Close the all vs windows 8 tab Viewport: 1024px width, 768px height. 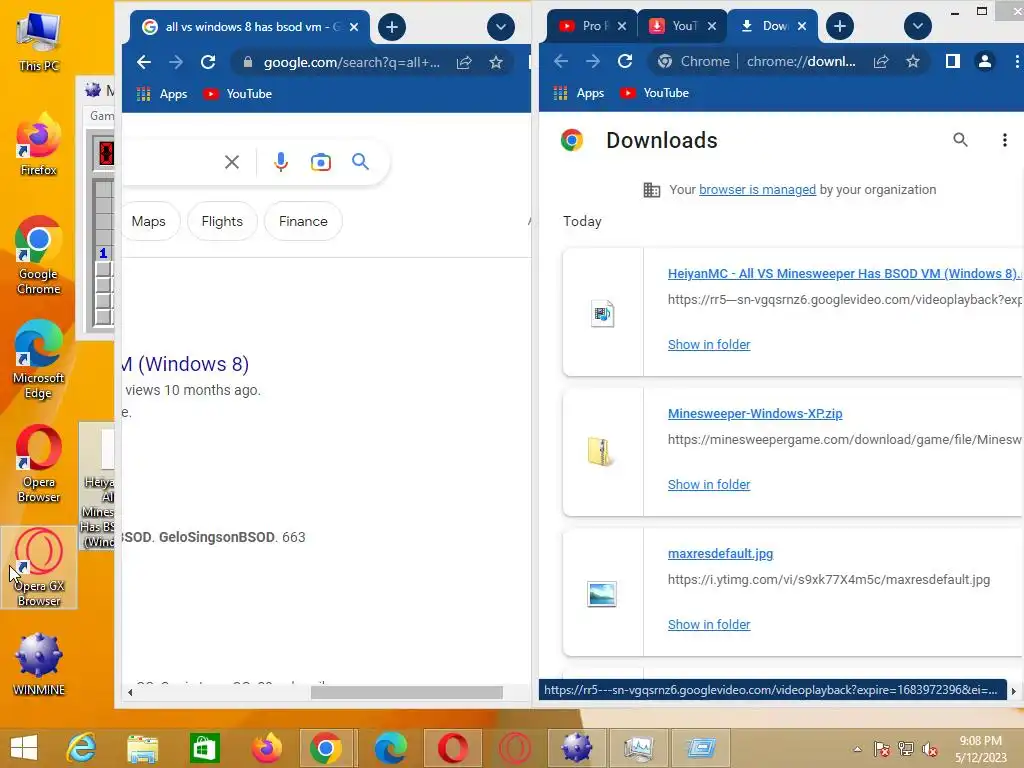tap(354, 27)
